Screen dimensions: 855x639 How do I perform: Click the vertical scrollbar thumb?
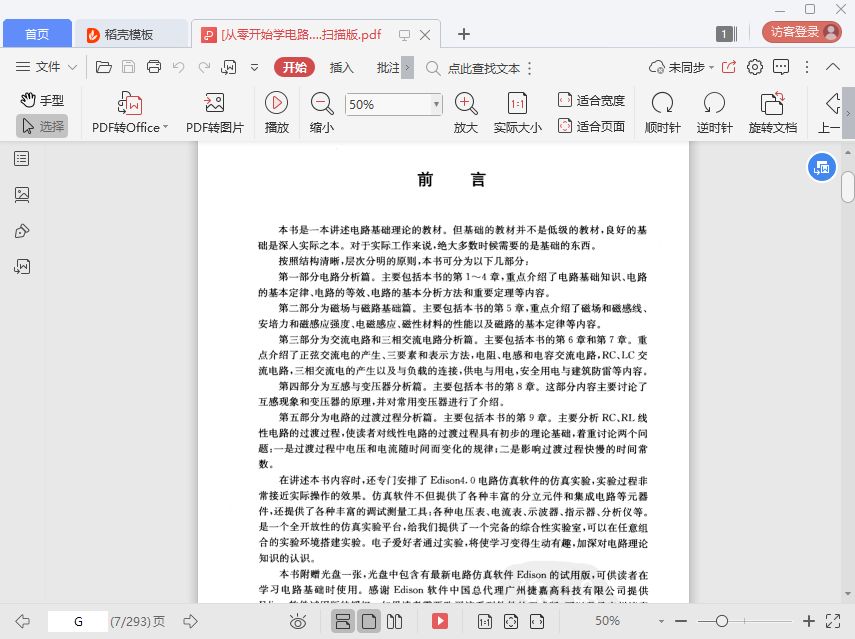pos(847,187)
